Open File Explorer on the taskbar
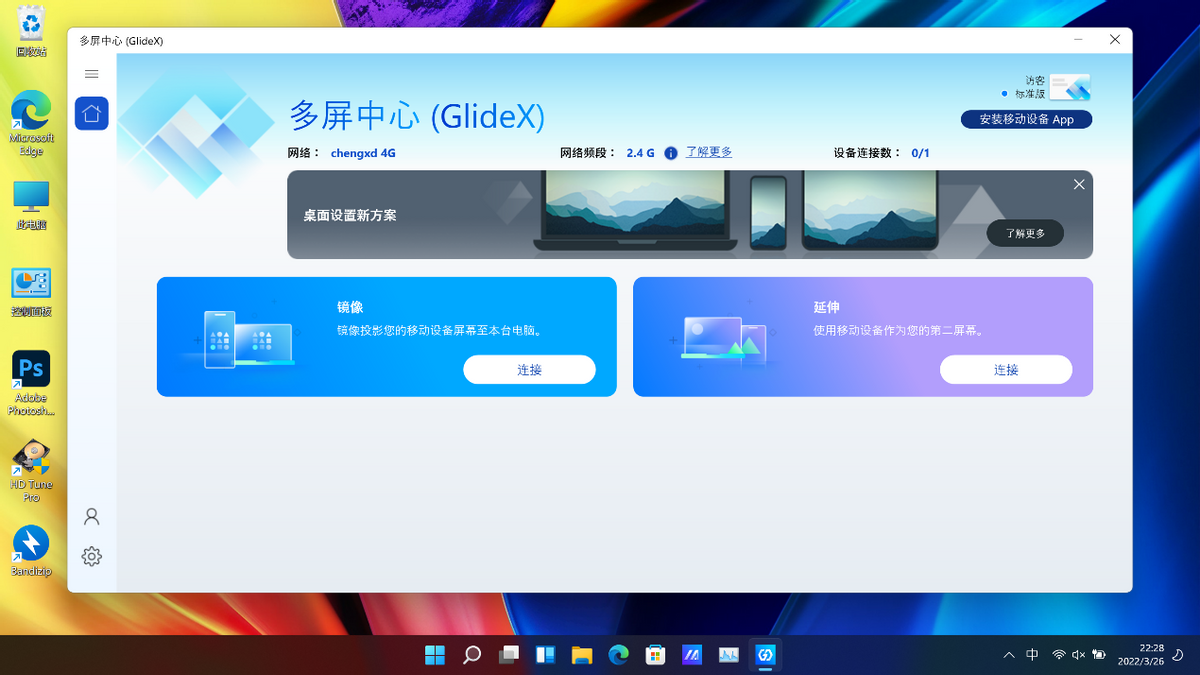The height and width of the screenshot is (675, 1200). pyautogui.click(x=582, y=655)
